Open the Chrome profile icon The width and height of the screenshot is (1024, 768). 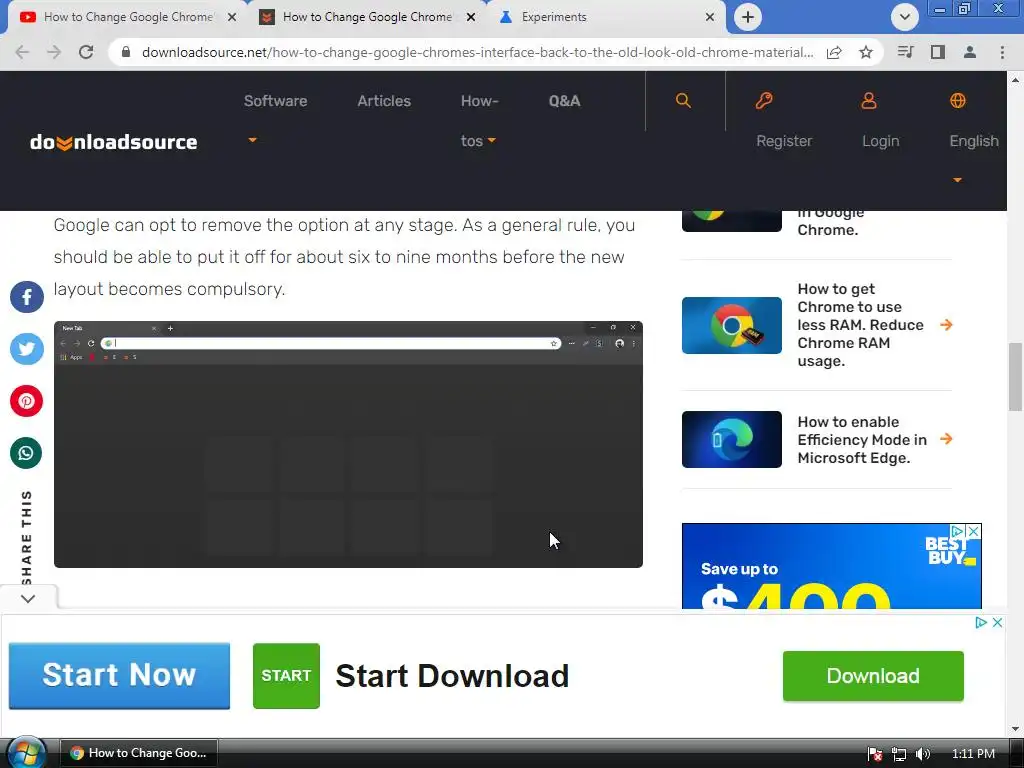(x=970, y=52)
